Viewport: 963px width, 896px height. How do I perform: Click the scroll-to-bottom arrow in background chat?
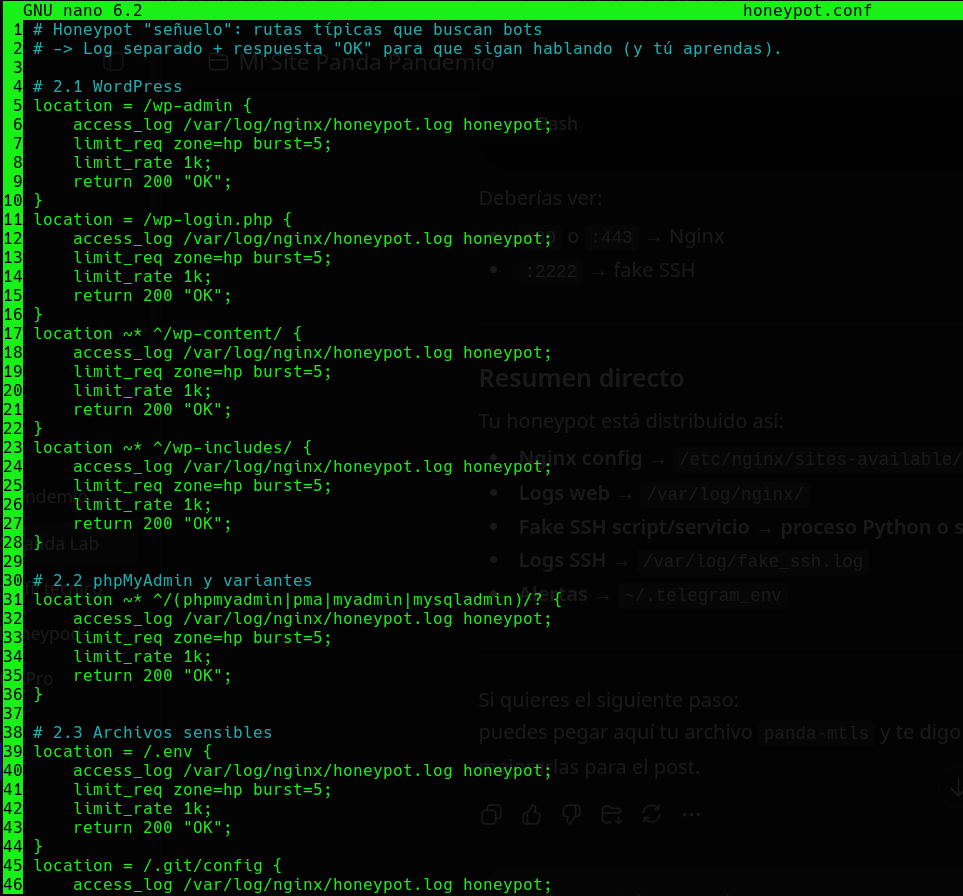click(x=955, y=787)
